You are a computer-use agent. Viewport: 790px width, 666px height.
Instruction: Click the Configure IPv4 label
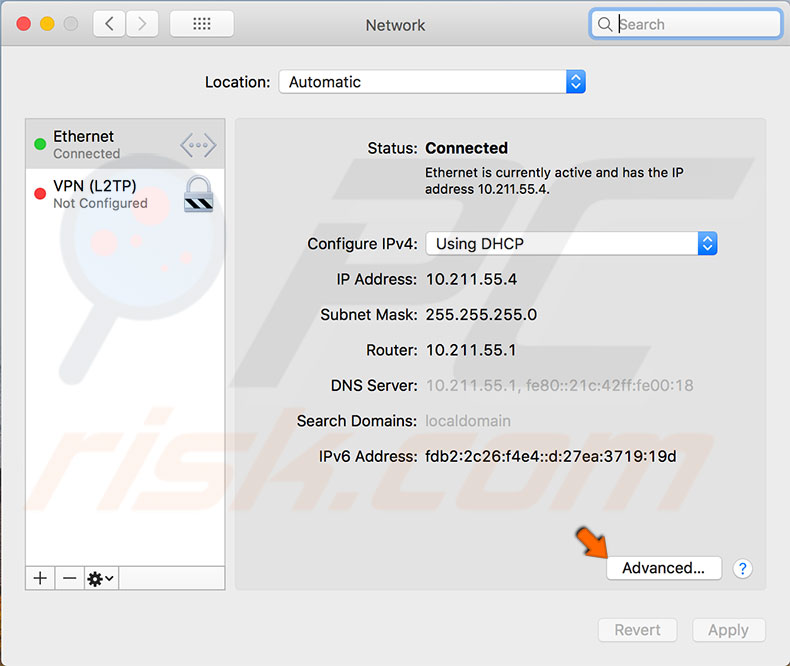(x=362, y=244)
